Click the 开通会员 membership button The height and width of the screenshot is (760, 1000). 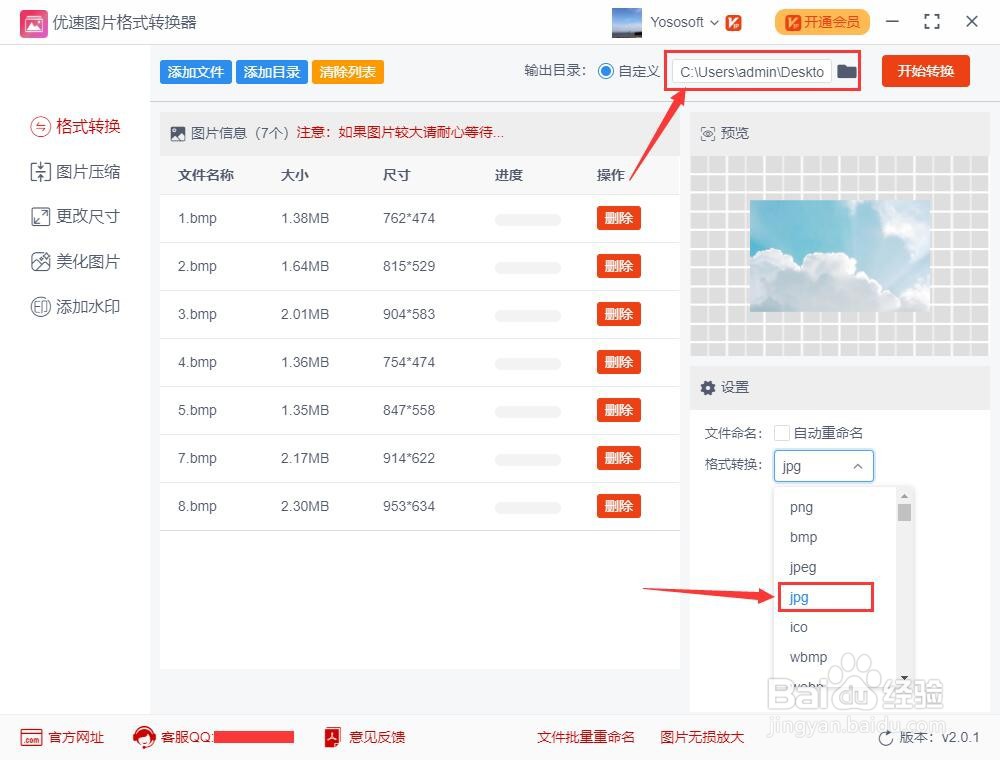pyautogui.click(x=822, y=22)
